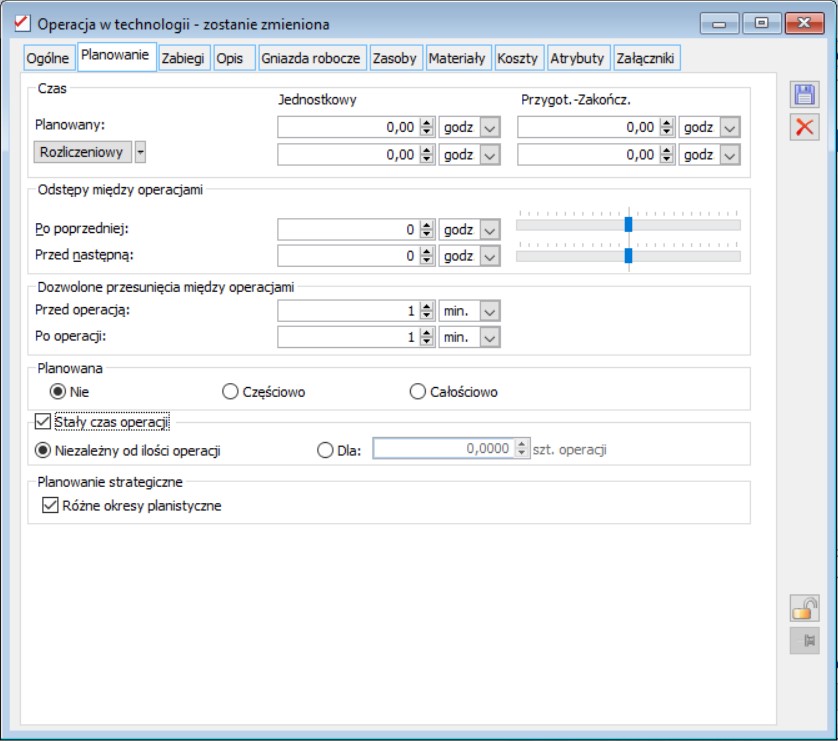
Task: Click spinner arrows of Rozliczeniowy Jednostkowy time
Action: [x=426, y=155]
